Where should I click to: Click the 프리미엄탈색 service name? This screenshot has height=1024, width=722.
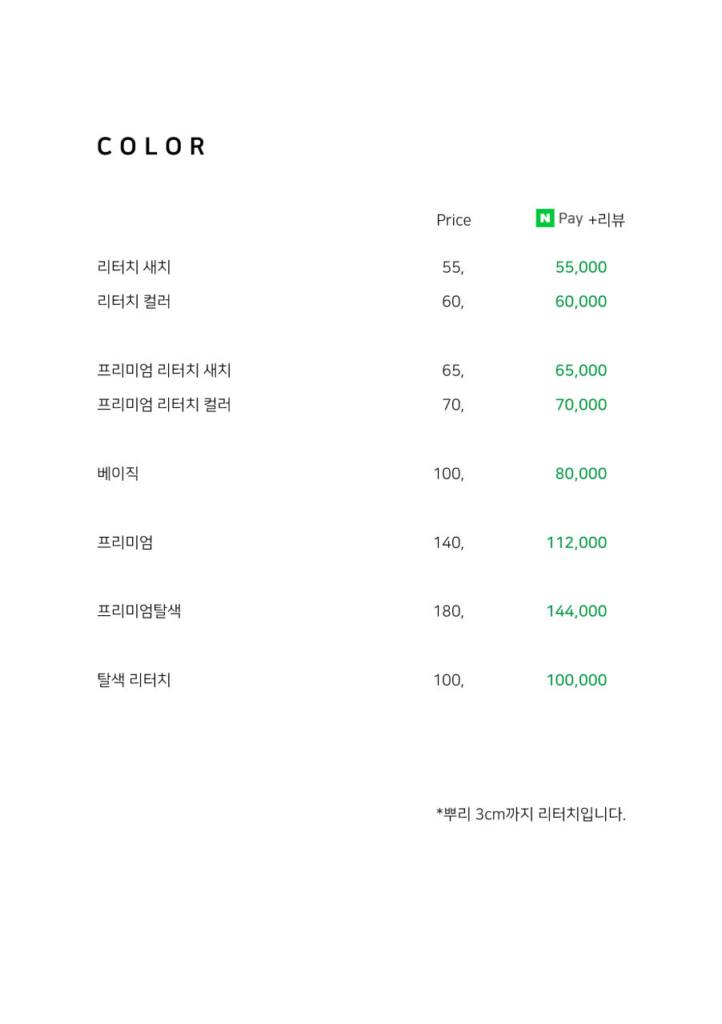pyautogui.click(x=139, y=611)
